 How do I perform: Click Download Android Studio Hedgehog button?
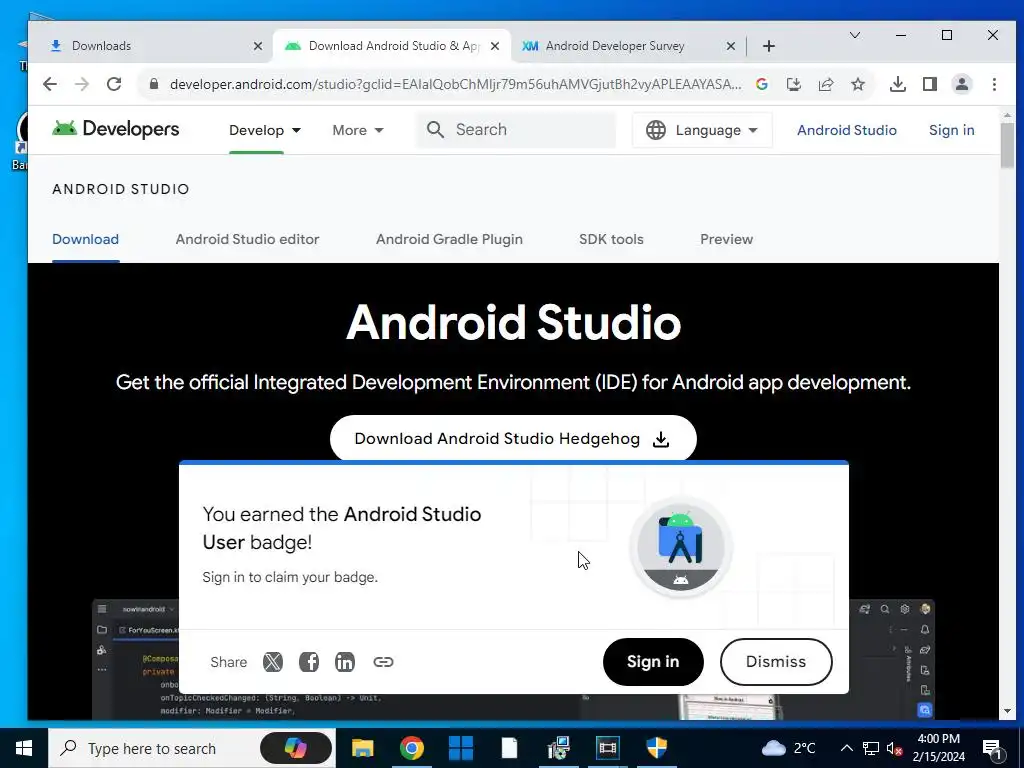pos(513,438)
